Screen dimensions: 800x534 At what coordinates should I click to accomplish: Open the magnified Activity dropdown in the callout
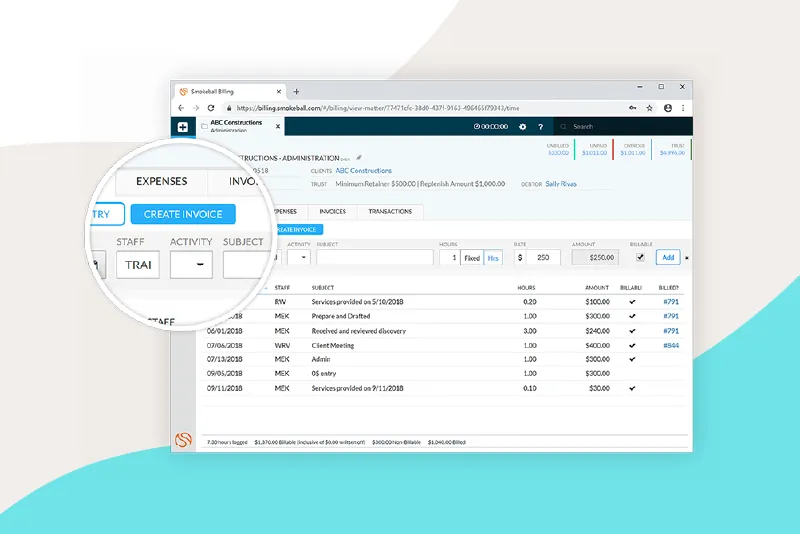[x=191, y=264]
